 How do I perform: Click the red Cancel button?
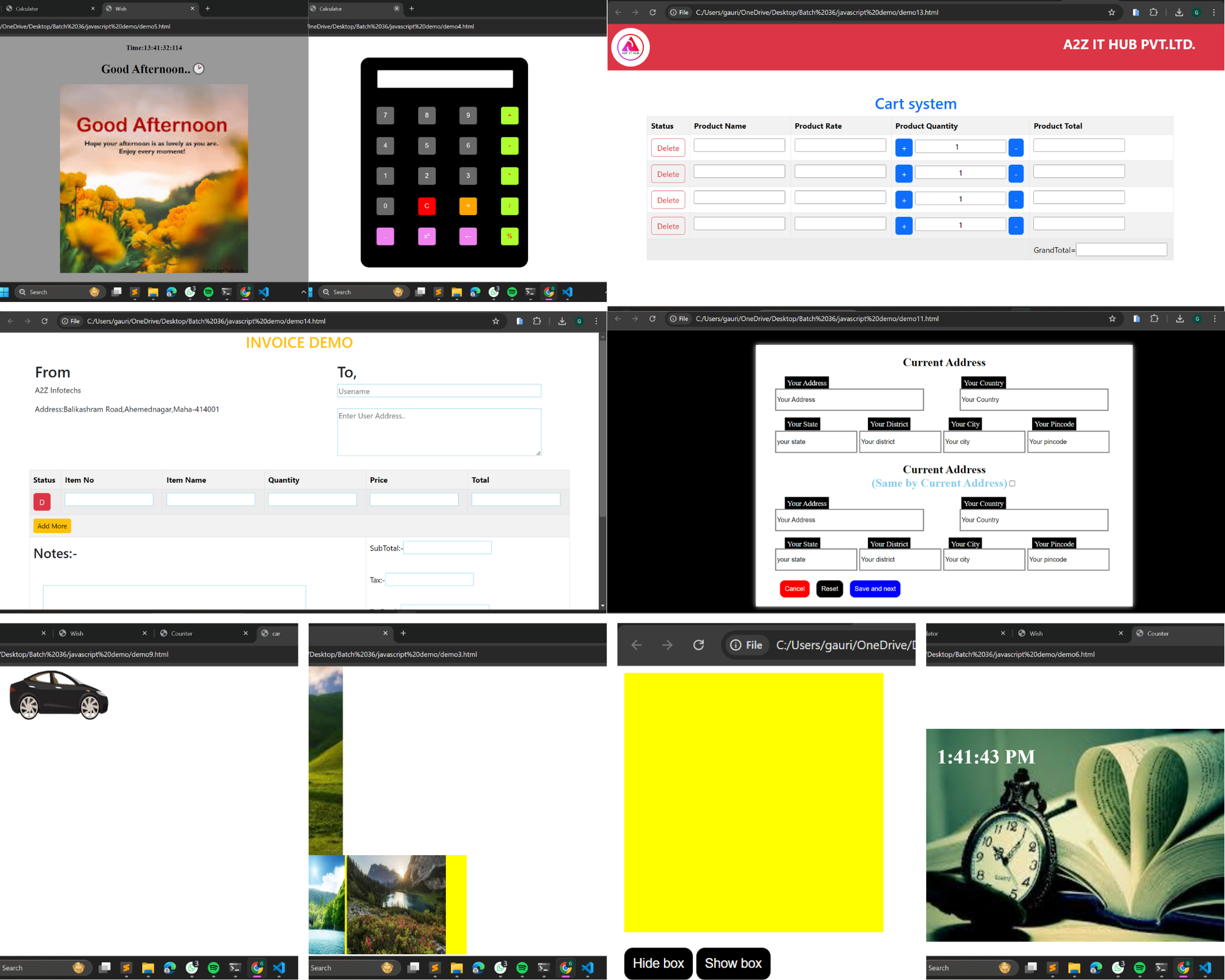[x=794, y=589]
